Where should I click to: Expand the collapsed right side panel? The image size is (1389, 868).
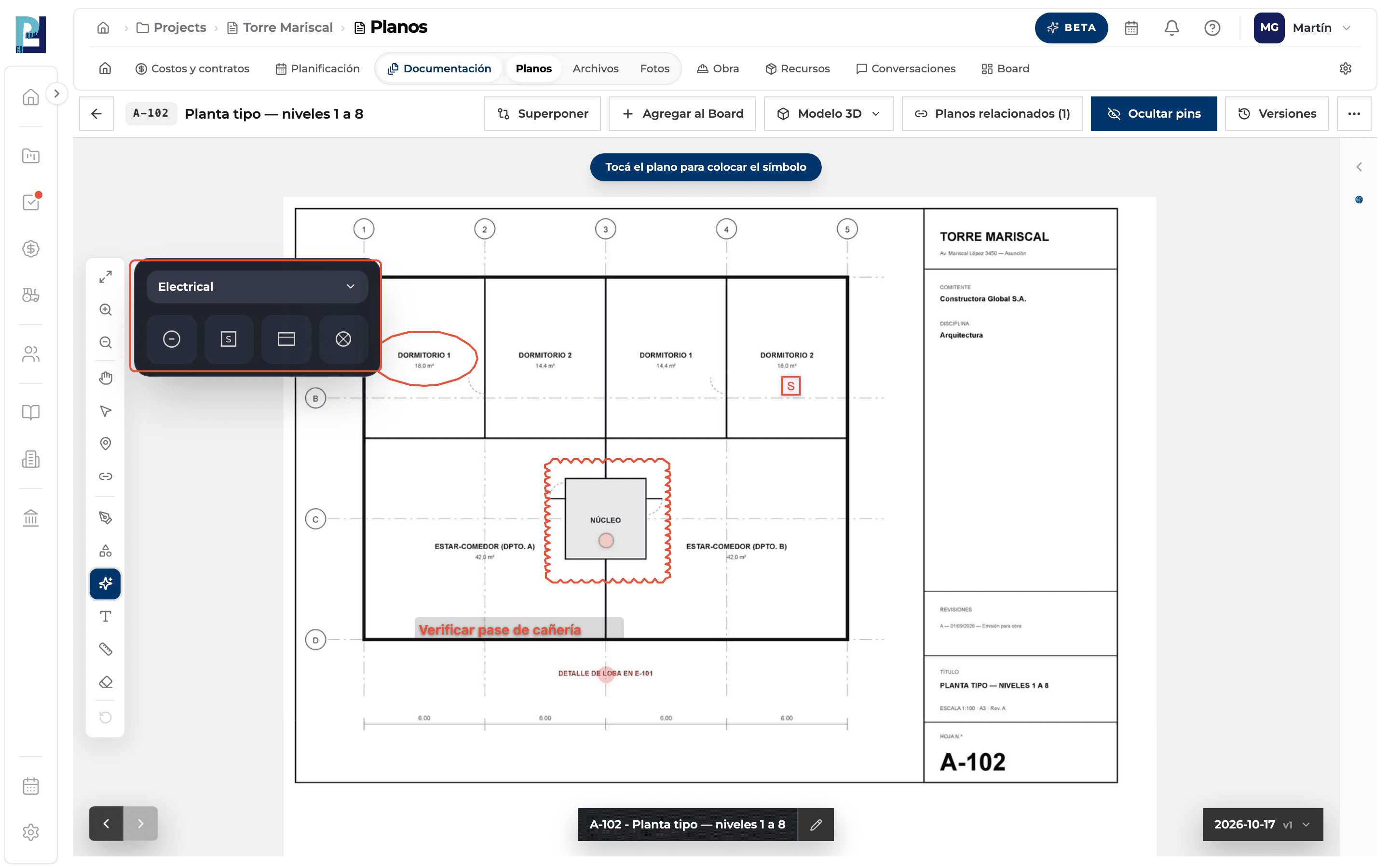pos(1359,167)
